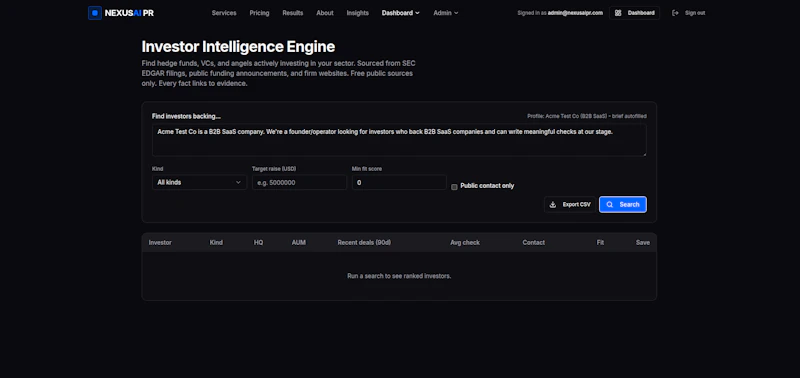Click the blue Search button
Viewport: 800px width, 378px height.
tap(622, 205)
